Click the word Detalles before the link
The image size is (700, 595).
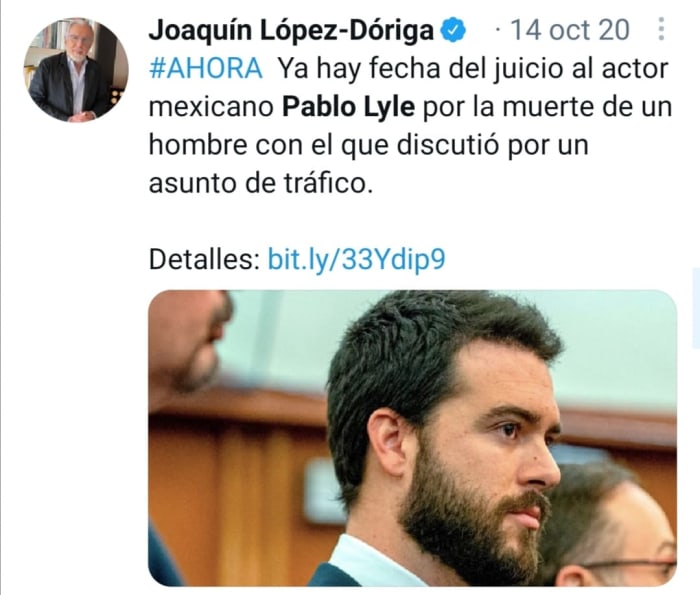(204, 259)
